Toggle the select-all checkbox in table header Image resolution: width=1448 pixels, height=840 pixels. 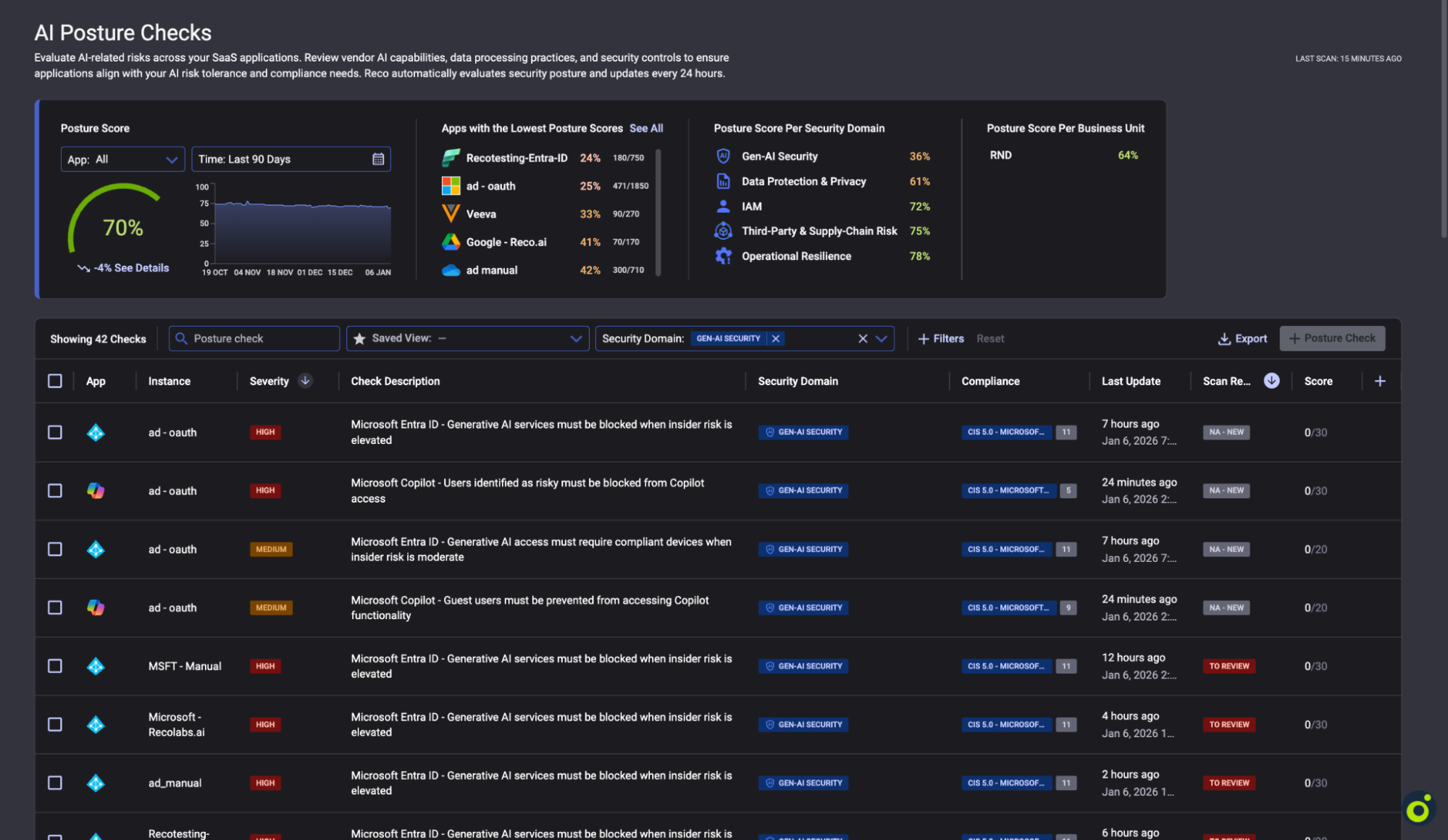click(x=55, y=381)
